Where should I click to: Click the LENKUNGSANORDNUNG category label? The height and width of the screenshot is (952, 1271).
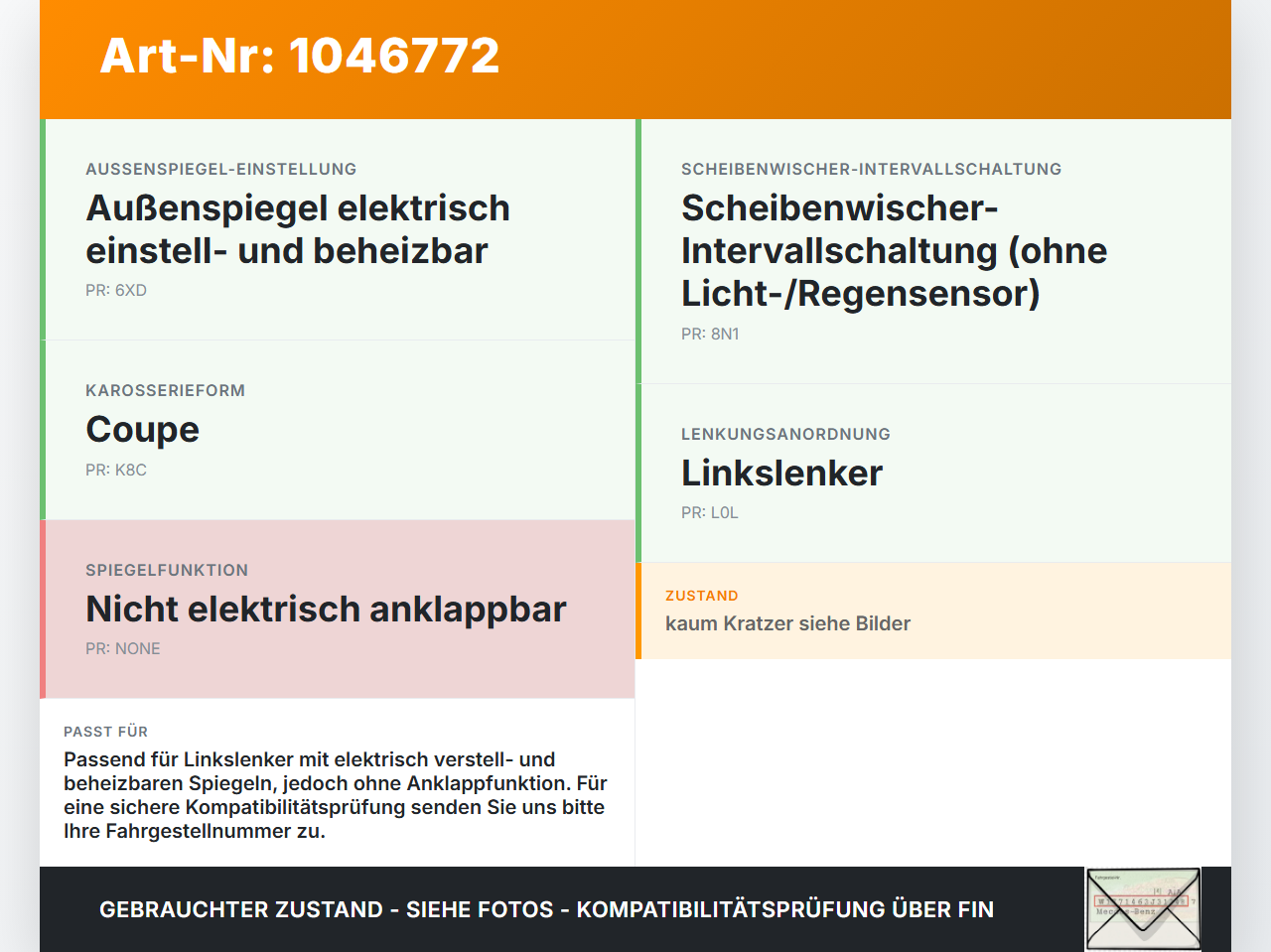tap(785, 434)
